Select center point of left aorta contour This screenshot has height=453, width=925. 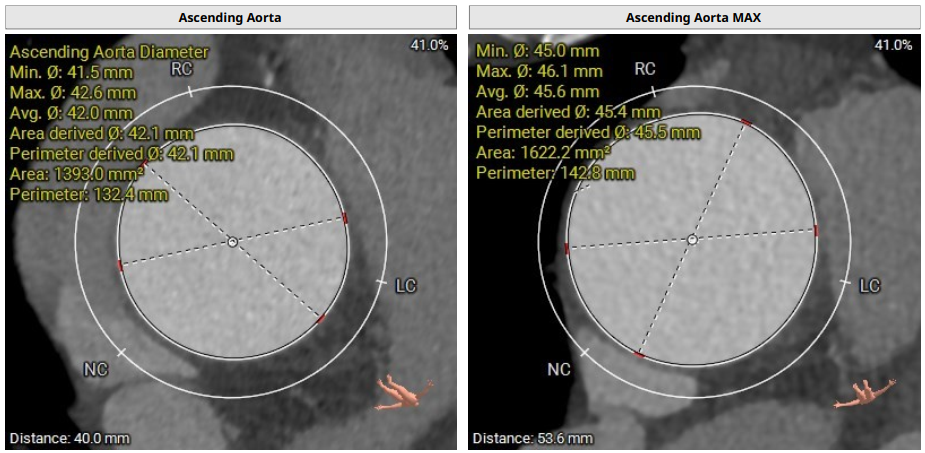(232, 242)
